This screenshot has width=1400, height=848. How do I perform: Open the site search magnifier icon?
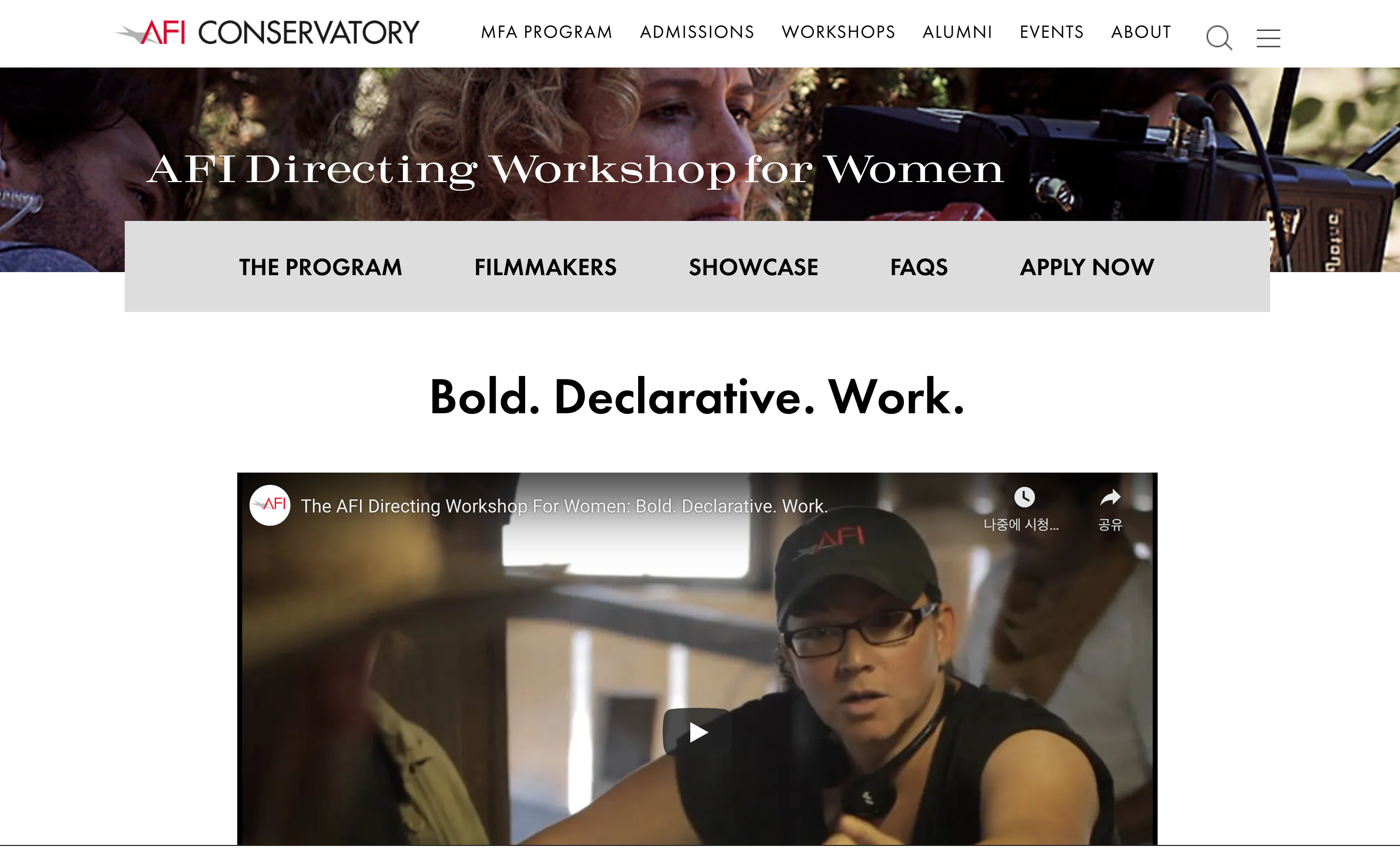coord(1219,38)
